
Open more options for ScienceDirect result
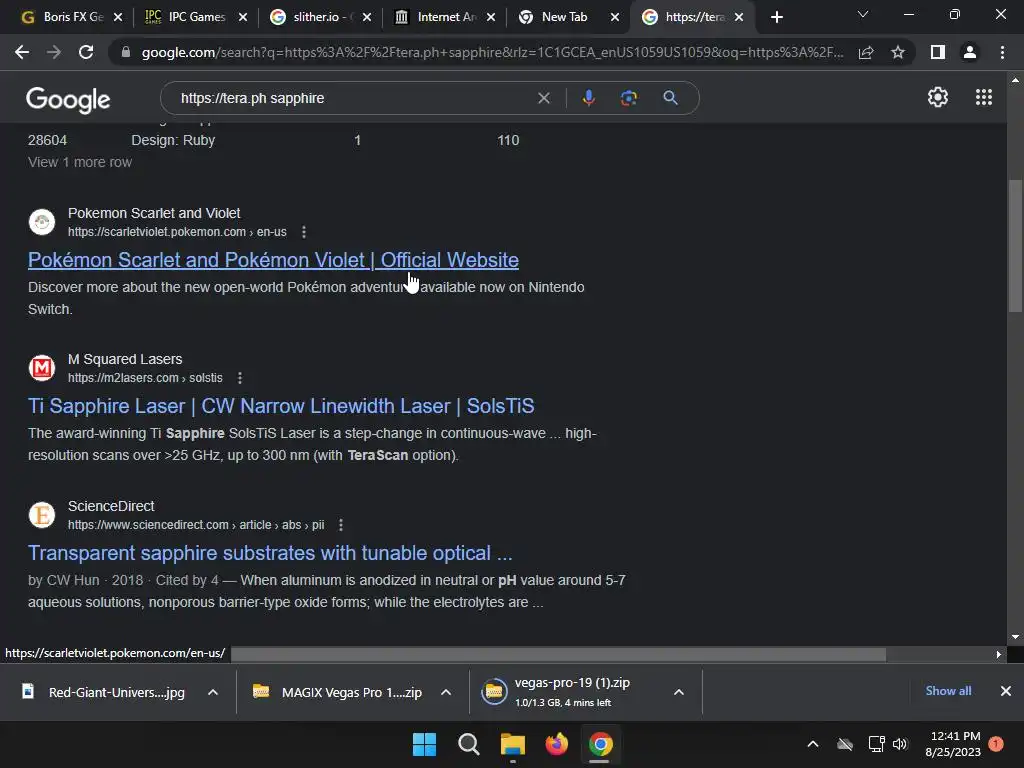click(340, 525)
